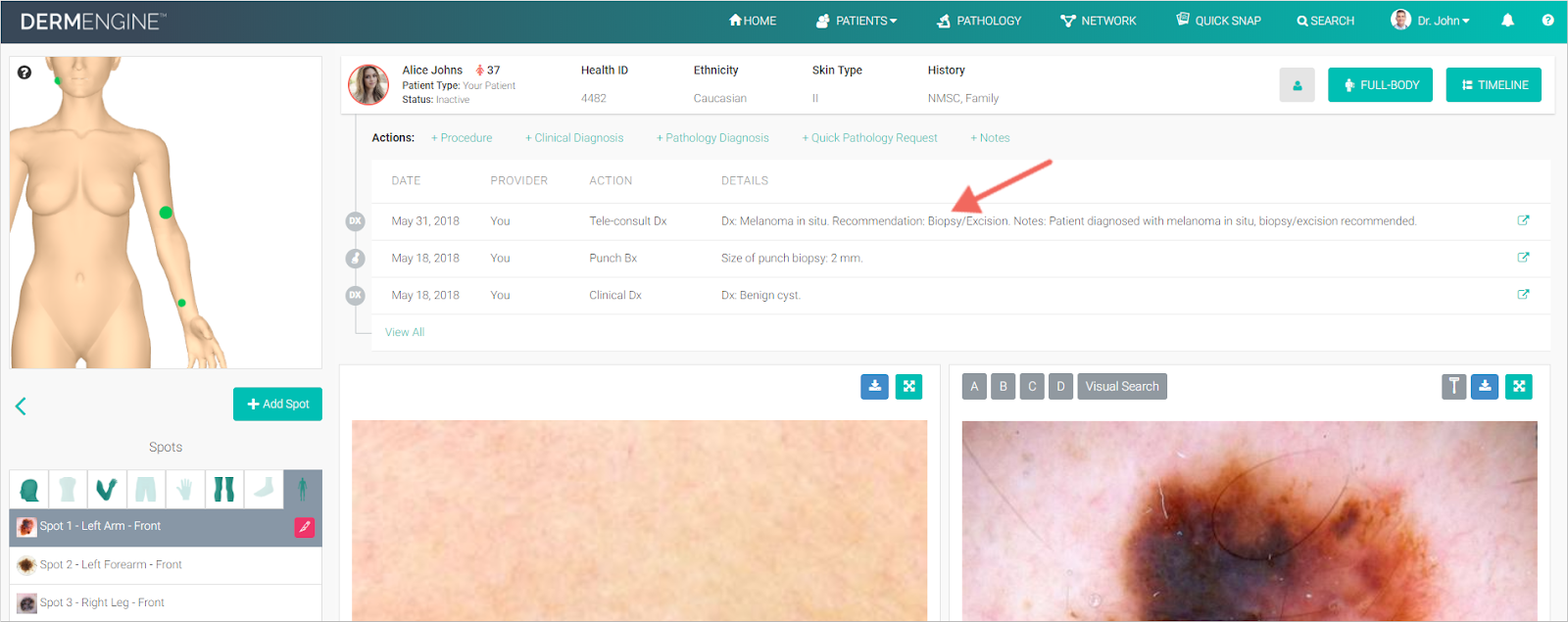Click the procedure marker for Punch Bx entry
1568x622 pixels.
point(355,259)
